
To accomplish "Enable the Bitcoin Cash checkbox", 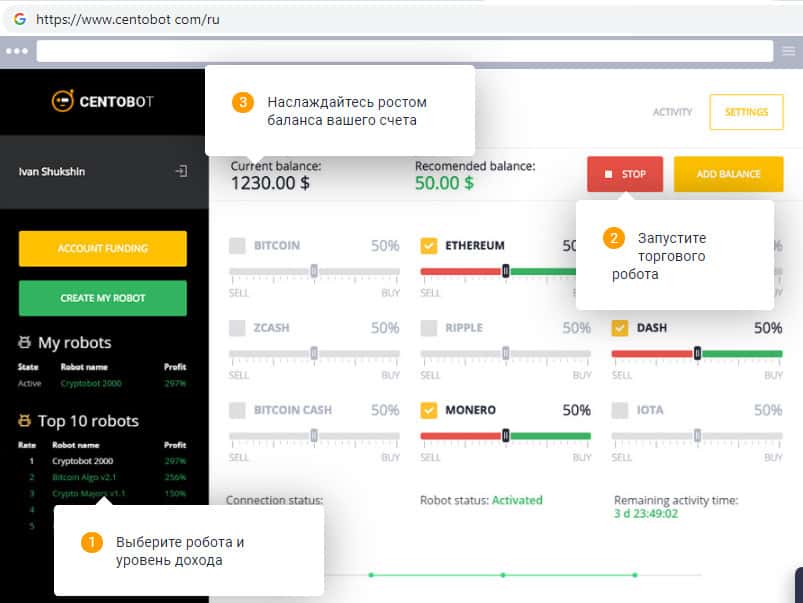I will (237, 410).
